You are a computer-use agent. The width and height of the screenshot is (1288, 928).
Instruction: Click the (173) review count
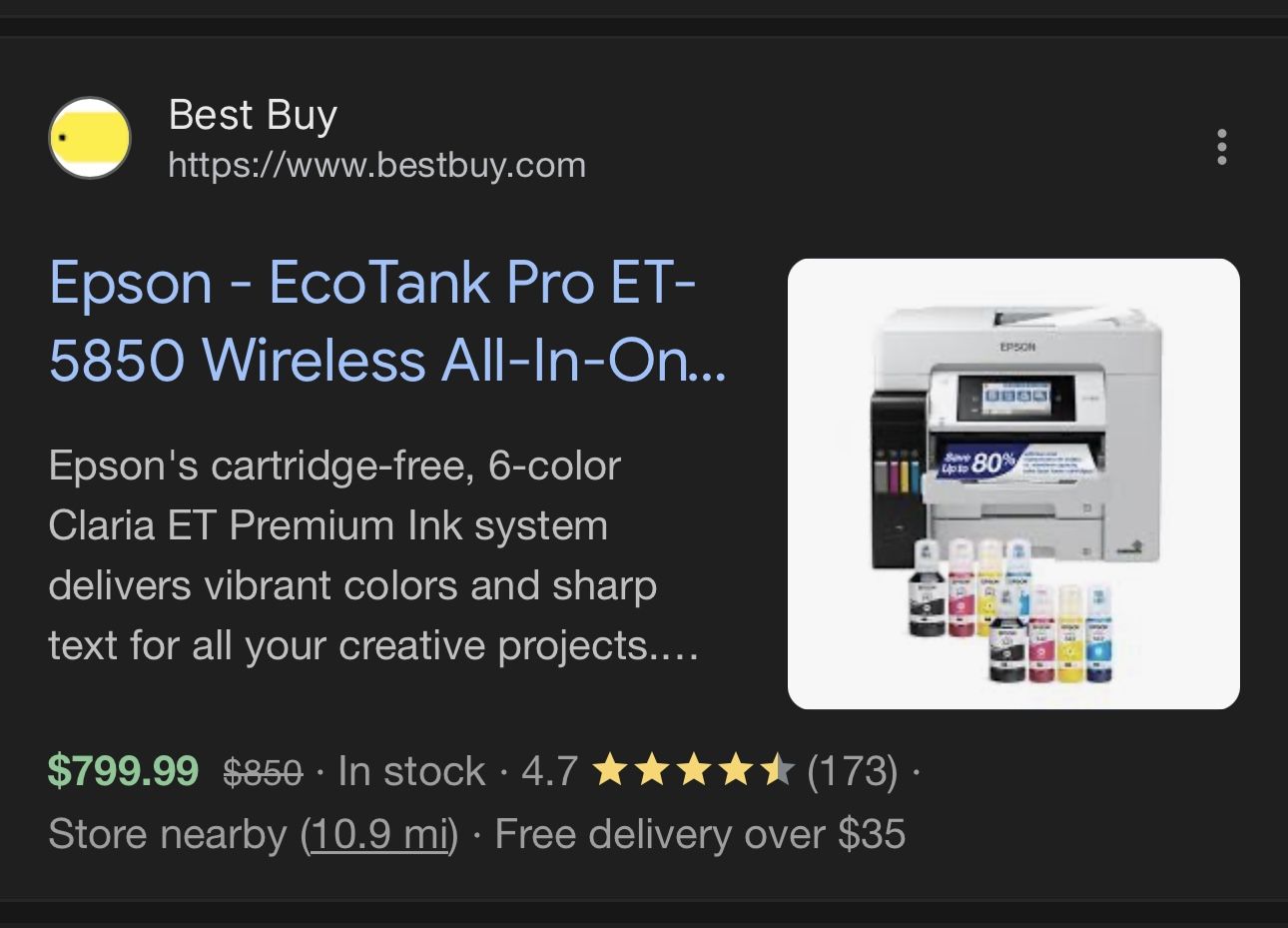pos(852,771)
